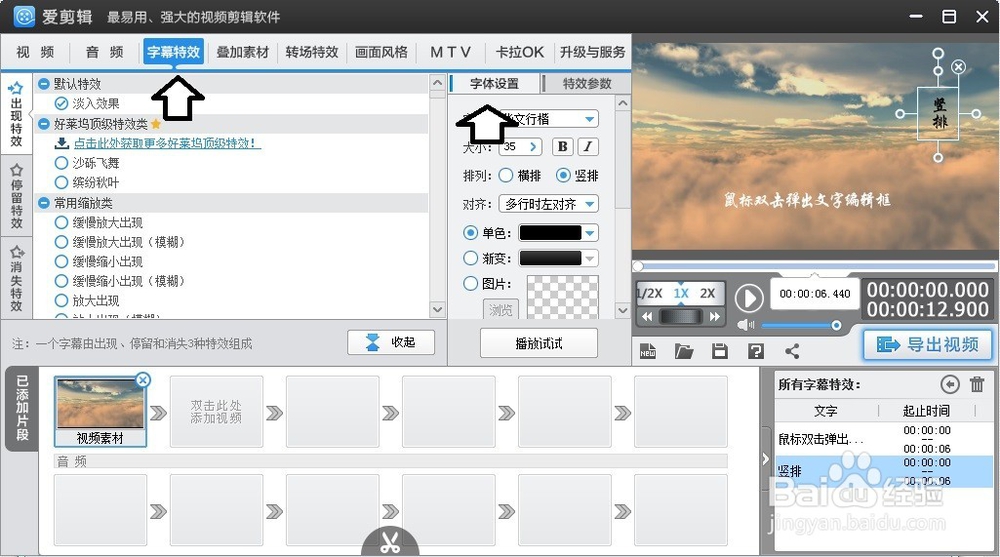The image size is (1000, 557).
Task: Remove the 视频素材 clip with its X
Action: (x=143, y=380)
